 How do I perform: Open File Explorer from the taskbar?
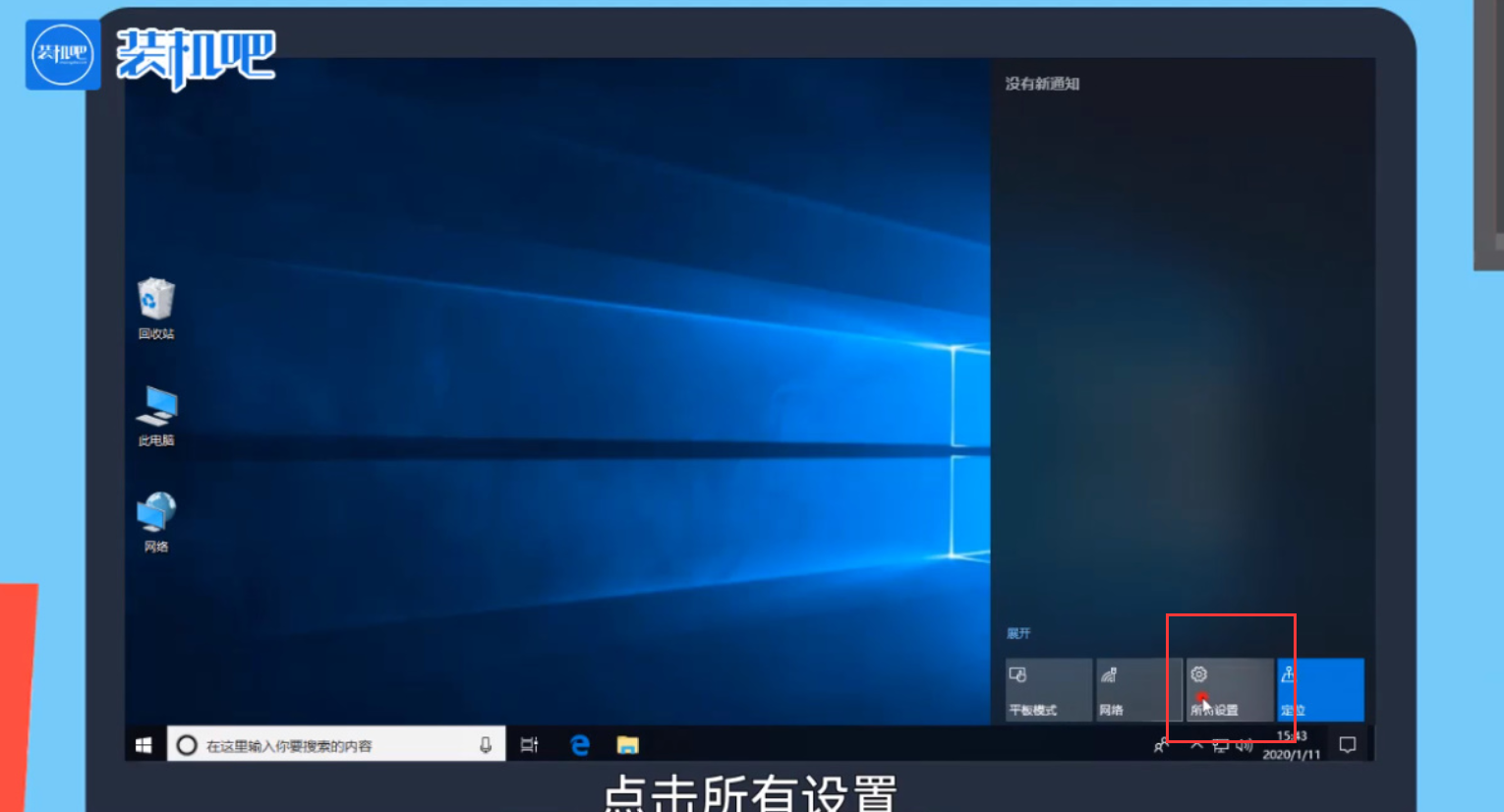click(x=627, y=745)
